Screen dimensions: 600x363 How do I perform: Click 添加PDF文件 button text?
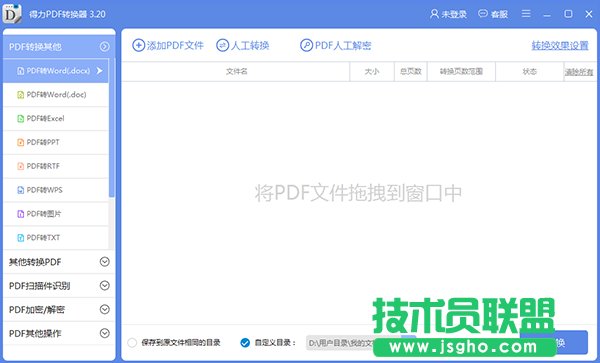(x=175, y=46)
